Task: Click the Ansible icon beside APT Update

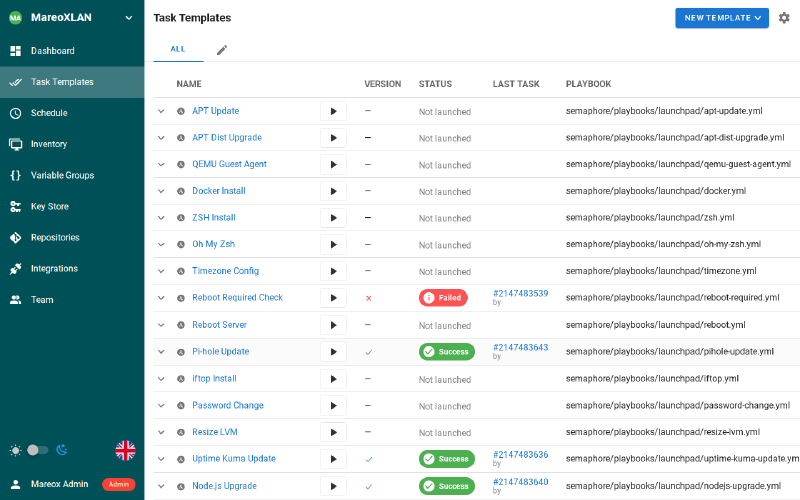Action: (x=181, y=111)
